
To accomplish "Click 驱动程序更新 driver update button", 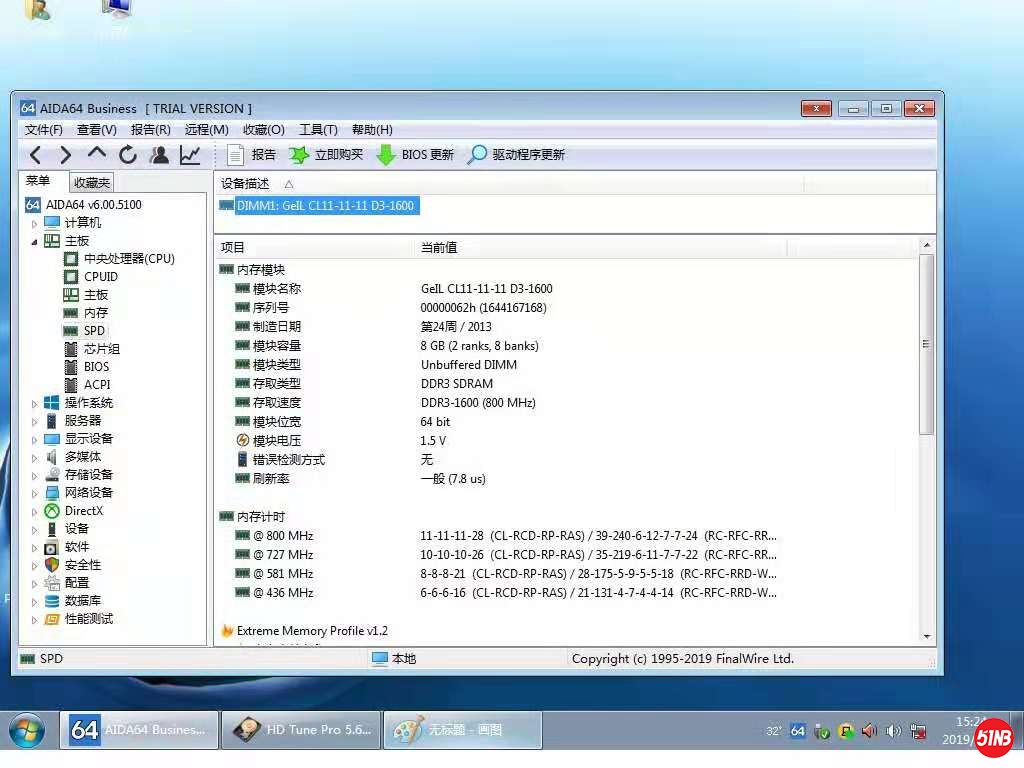I will (516, 155).
